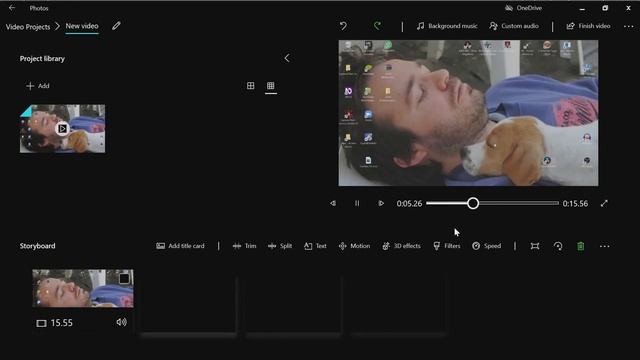Undo the last edit
Screen dimensions: 640x360
click(343, 26)
